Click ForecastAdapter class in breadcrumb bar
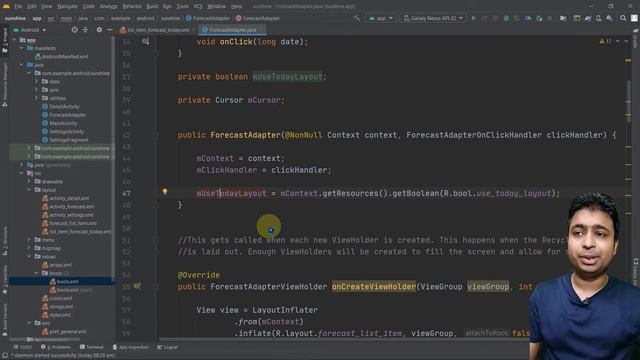Screen dimensions: 640x360 (208, 18)
